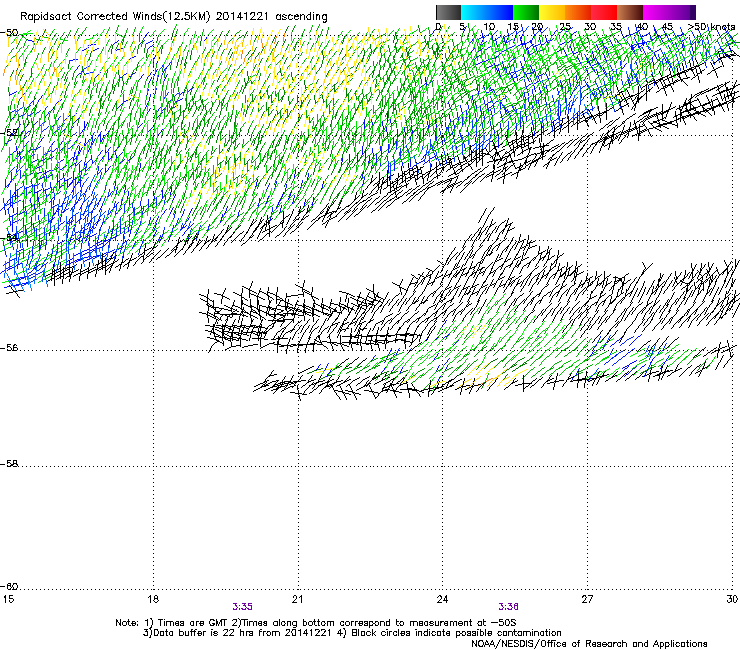Click the yellow 20-25 knots color swatch
740x650 pixels.
552,12
